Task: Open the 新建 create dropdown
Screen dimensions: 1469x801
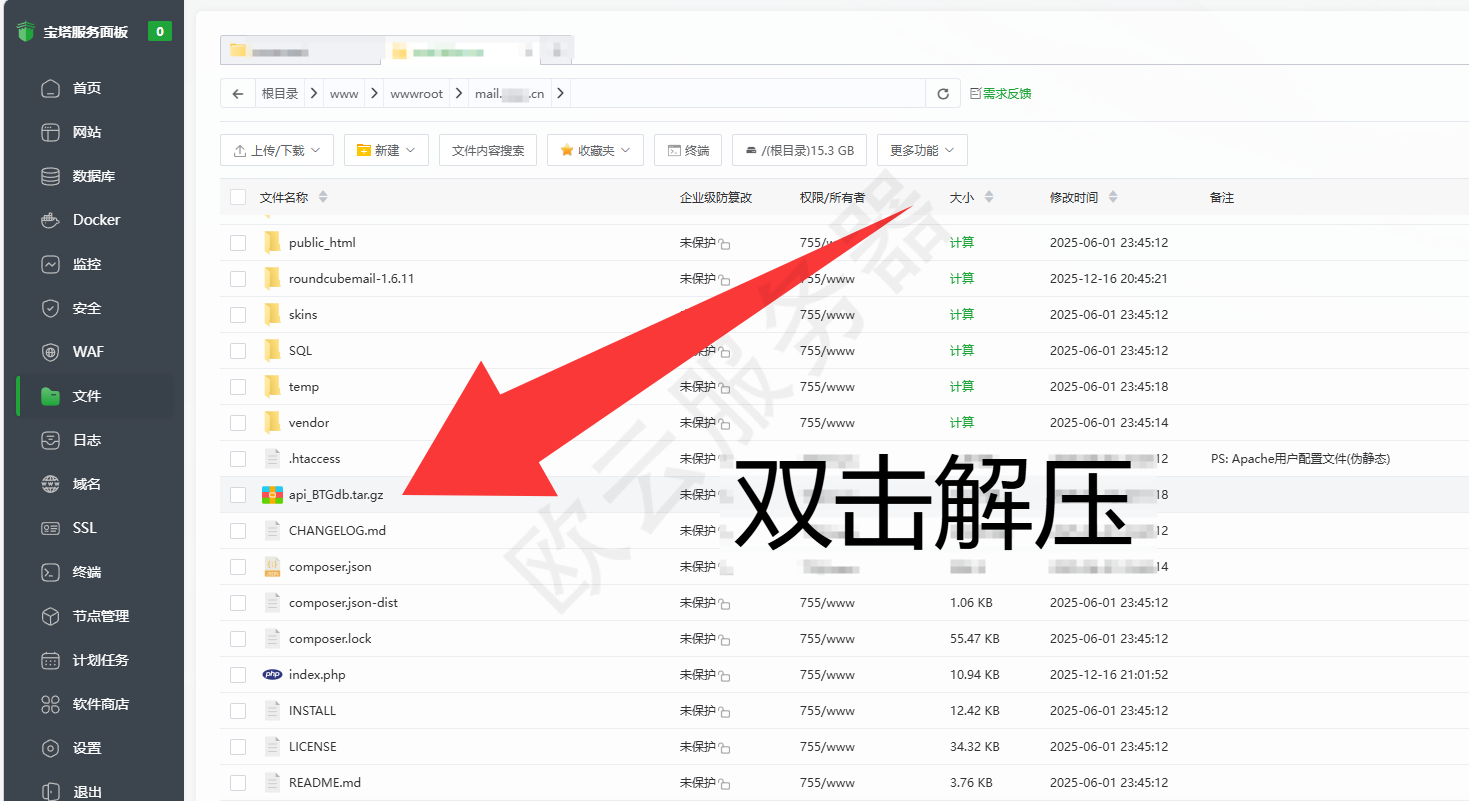Action: [x=386, y=151]
